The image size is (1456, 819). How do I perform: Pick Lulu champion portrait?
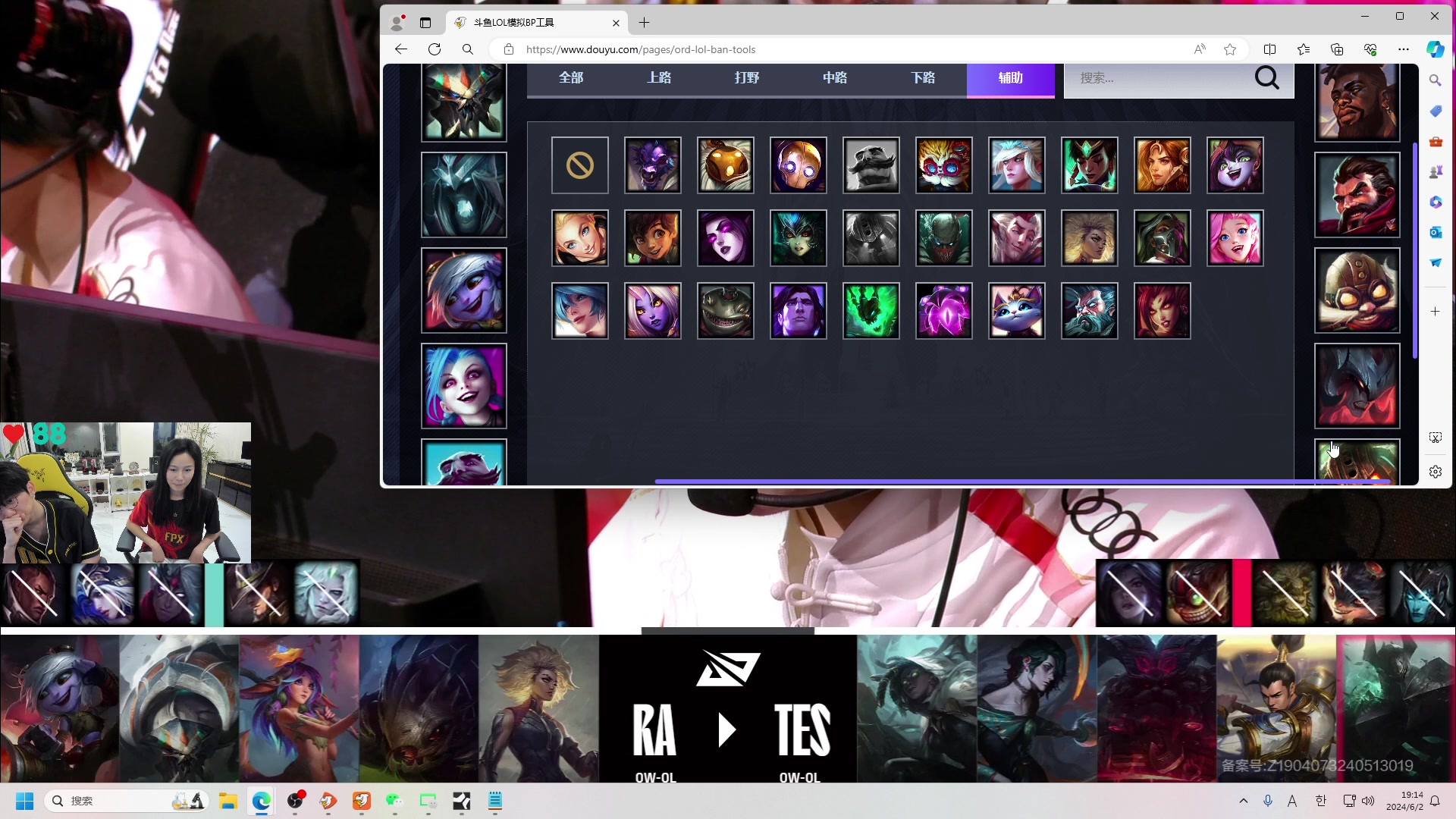(x=1235, y=165)
